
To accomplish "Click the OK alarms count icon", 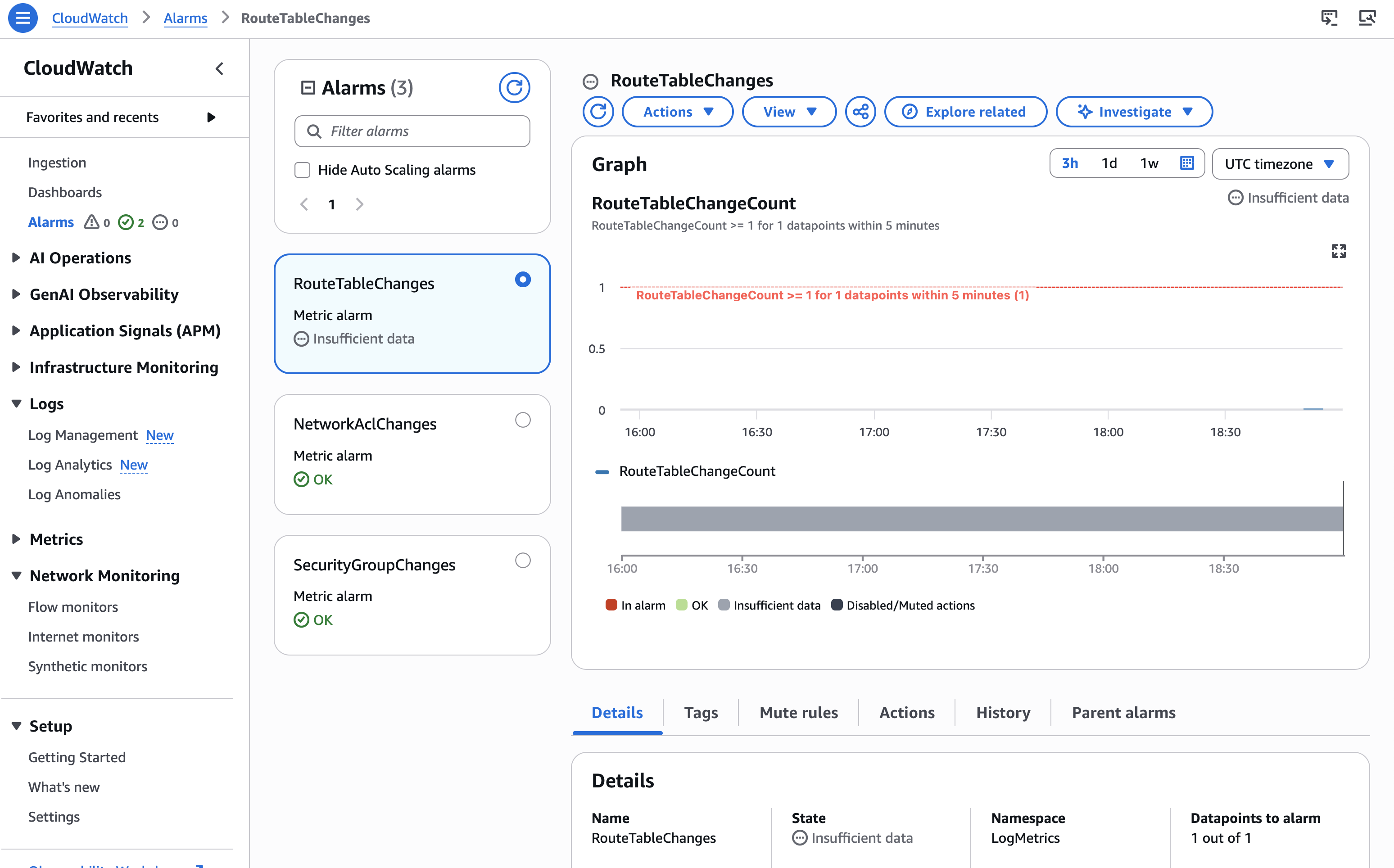I will (x=125, y=222).
